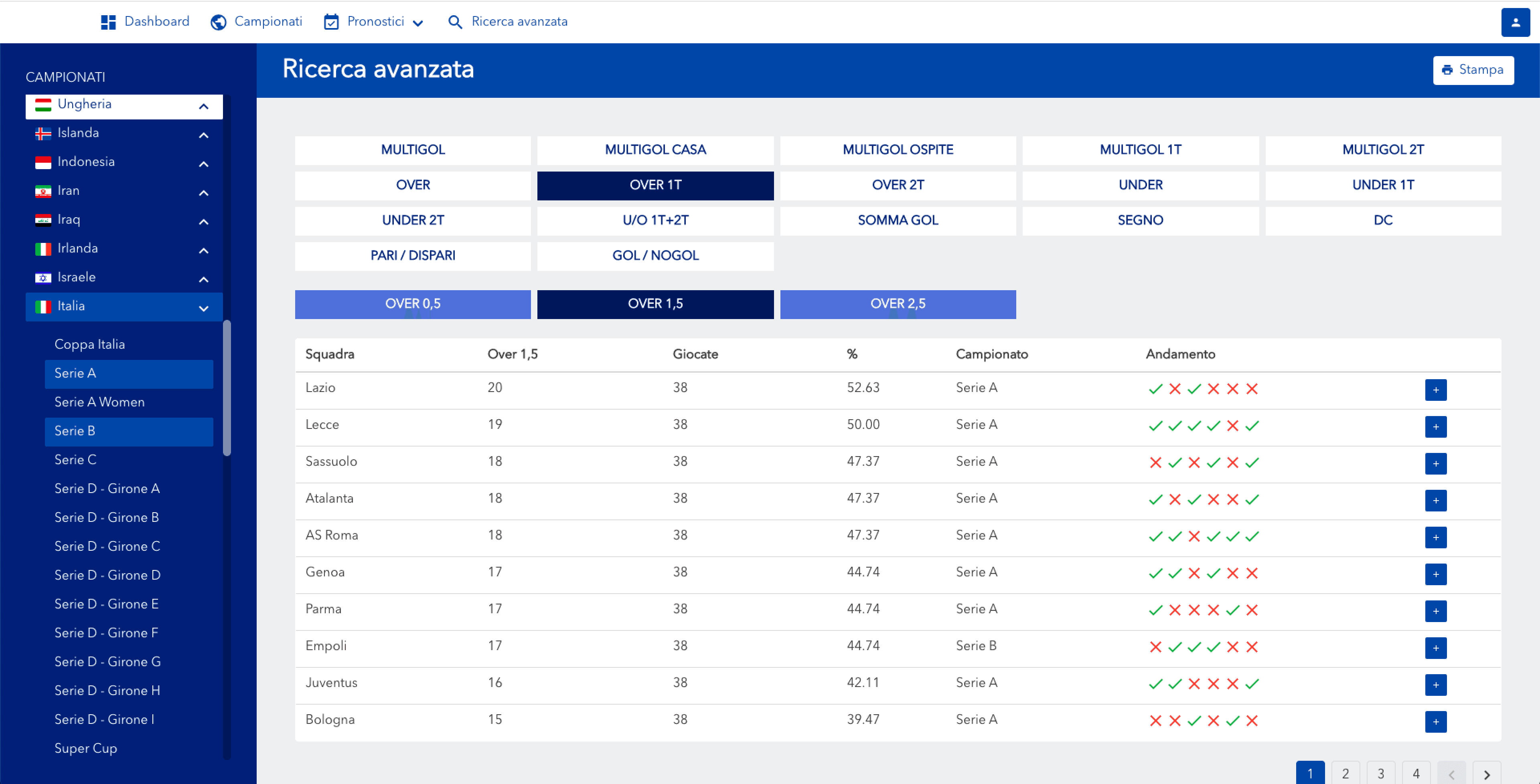Viewport: 1540px width, 784px height.
Task: Open the Pronostici dropdown arrow
Action: point(418,23)
